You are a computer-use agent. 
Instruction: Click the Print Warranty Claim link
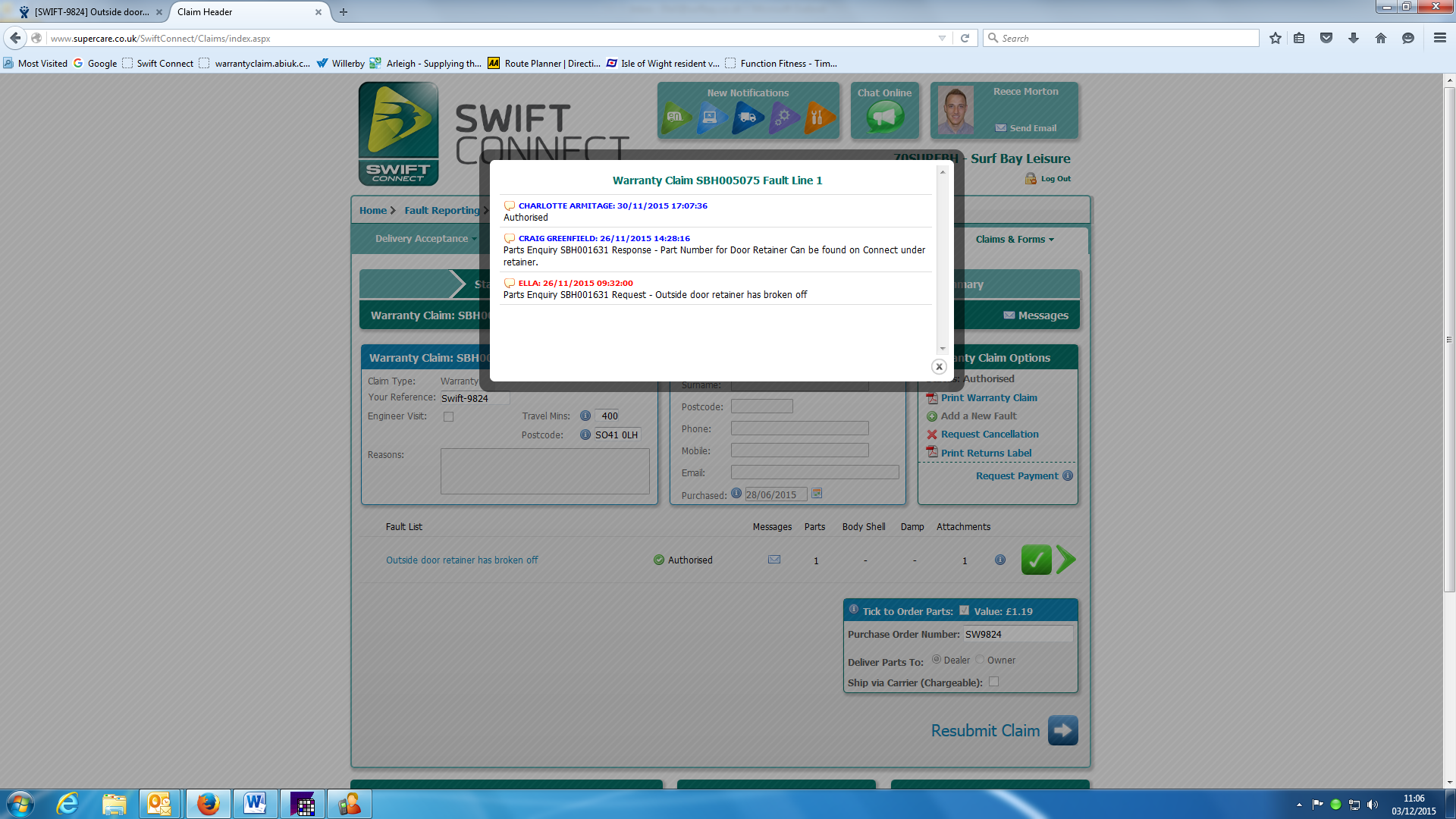[x=989, y=397]
